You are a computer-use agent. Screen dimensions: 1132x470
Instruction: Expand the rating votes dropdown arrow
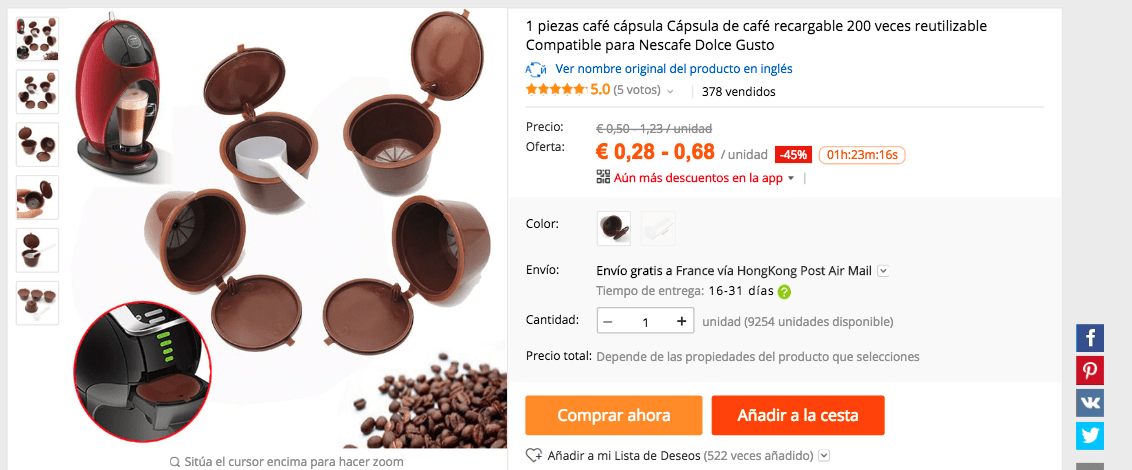pos(670,92)
